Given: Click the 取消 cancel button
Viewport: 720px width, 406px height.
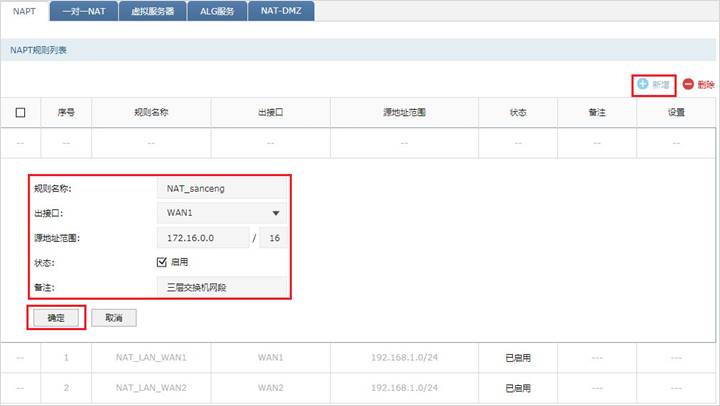Looking at the screenshot, I should tap(114, 318).
